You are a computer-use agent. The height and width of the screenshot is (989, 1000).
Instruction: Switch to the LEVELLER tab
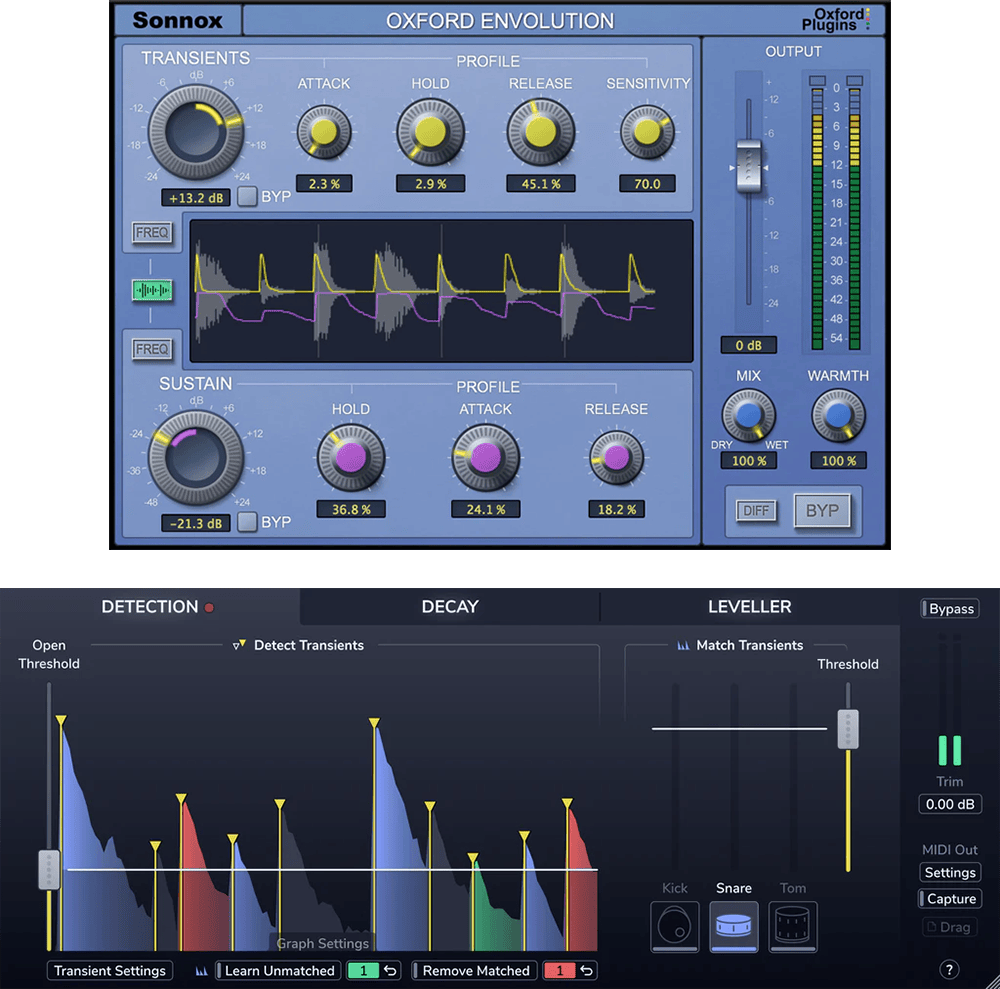pyautogui.click(x=749, y=606)
